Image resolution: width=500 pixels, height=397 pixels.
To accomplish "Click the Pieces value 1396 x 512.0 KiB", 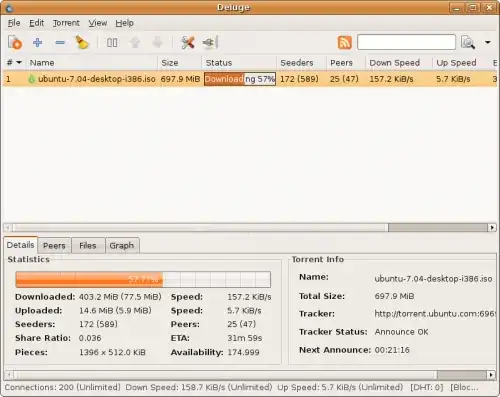I will pyautogui.click(x=112, y=352).
